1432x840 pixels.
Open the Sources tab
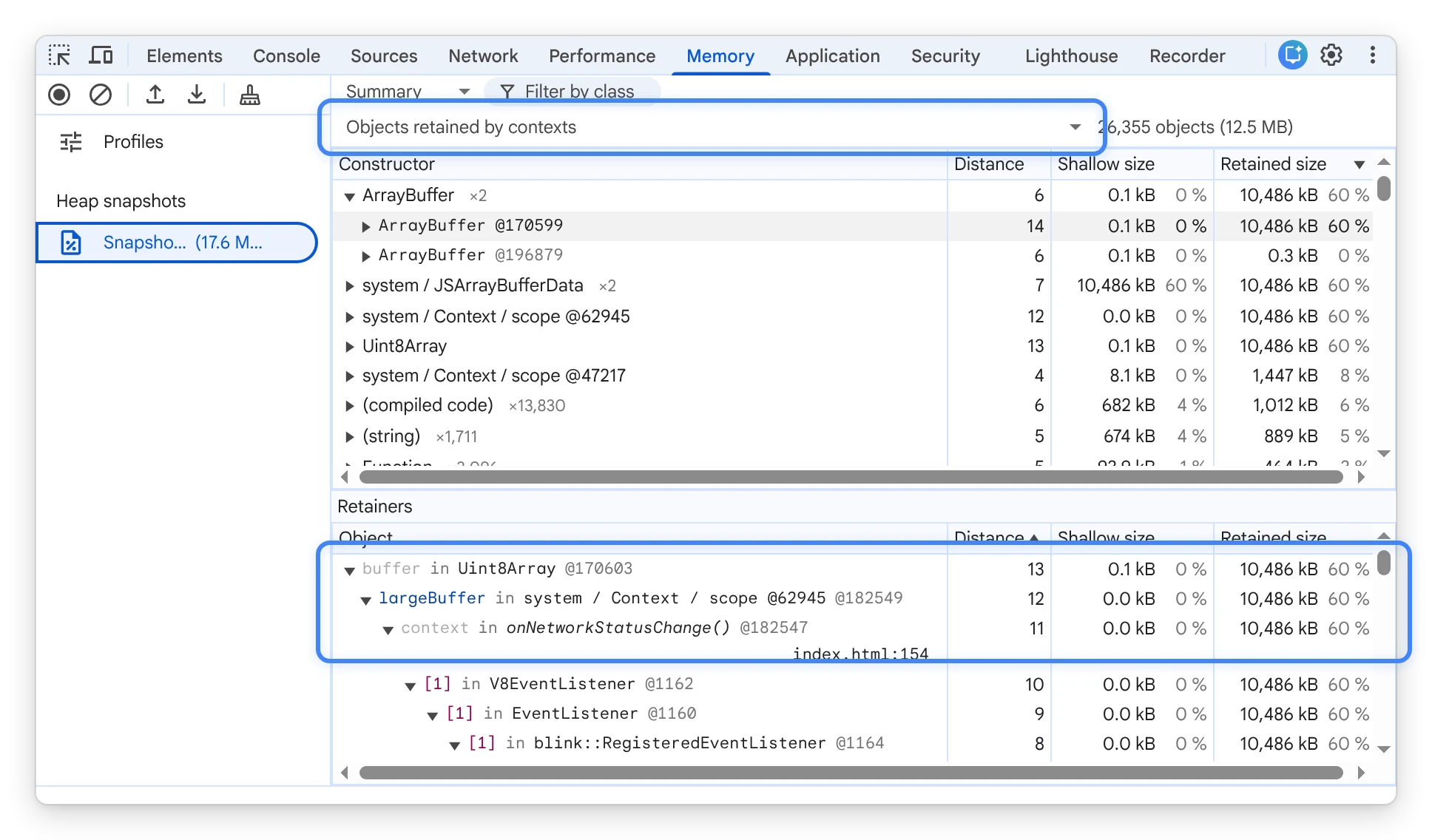[x=384, y=56]
